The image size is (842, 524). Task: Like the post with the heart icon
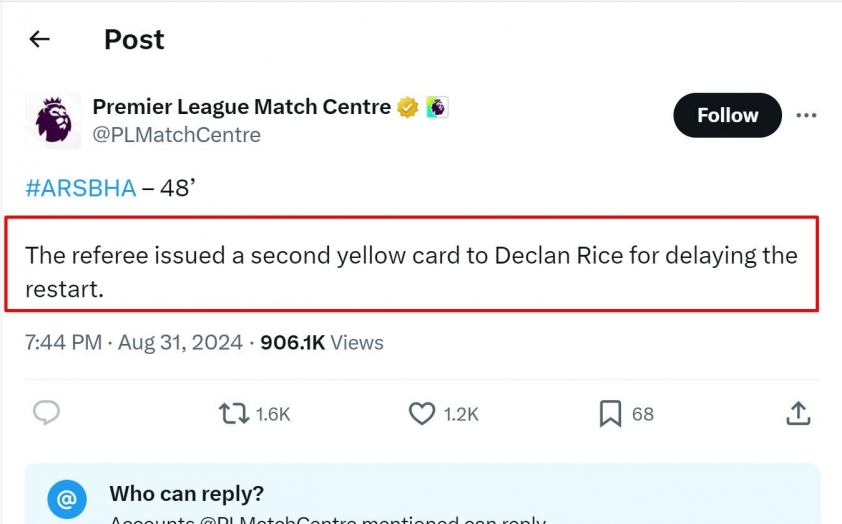pos(422,414)
